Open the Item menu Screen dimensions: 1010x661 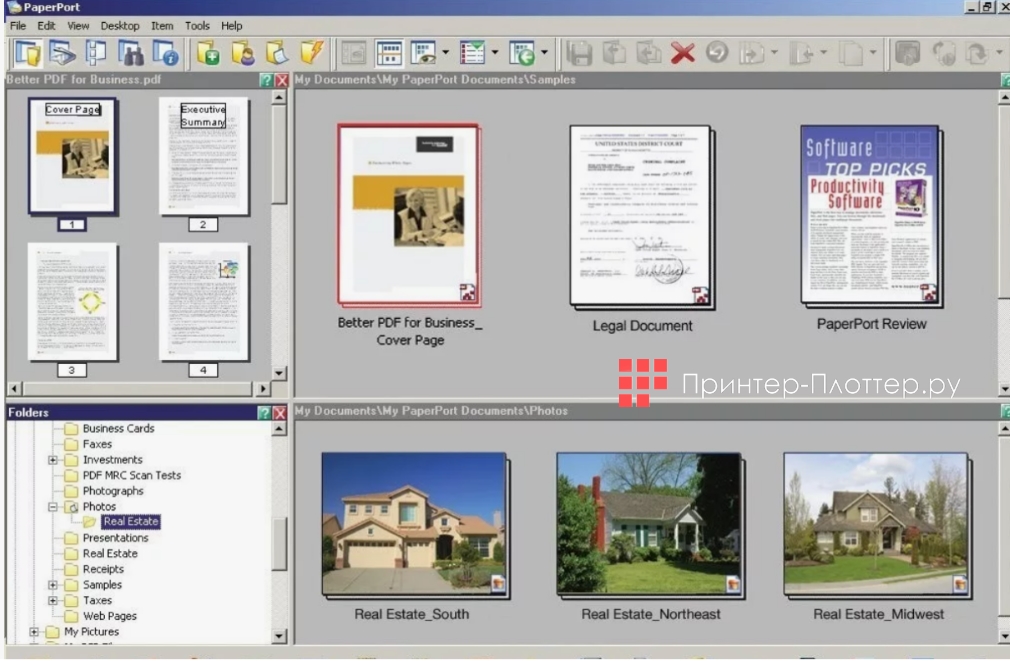(x=161, y=25)
